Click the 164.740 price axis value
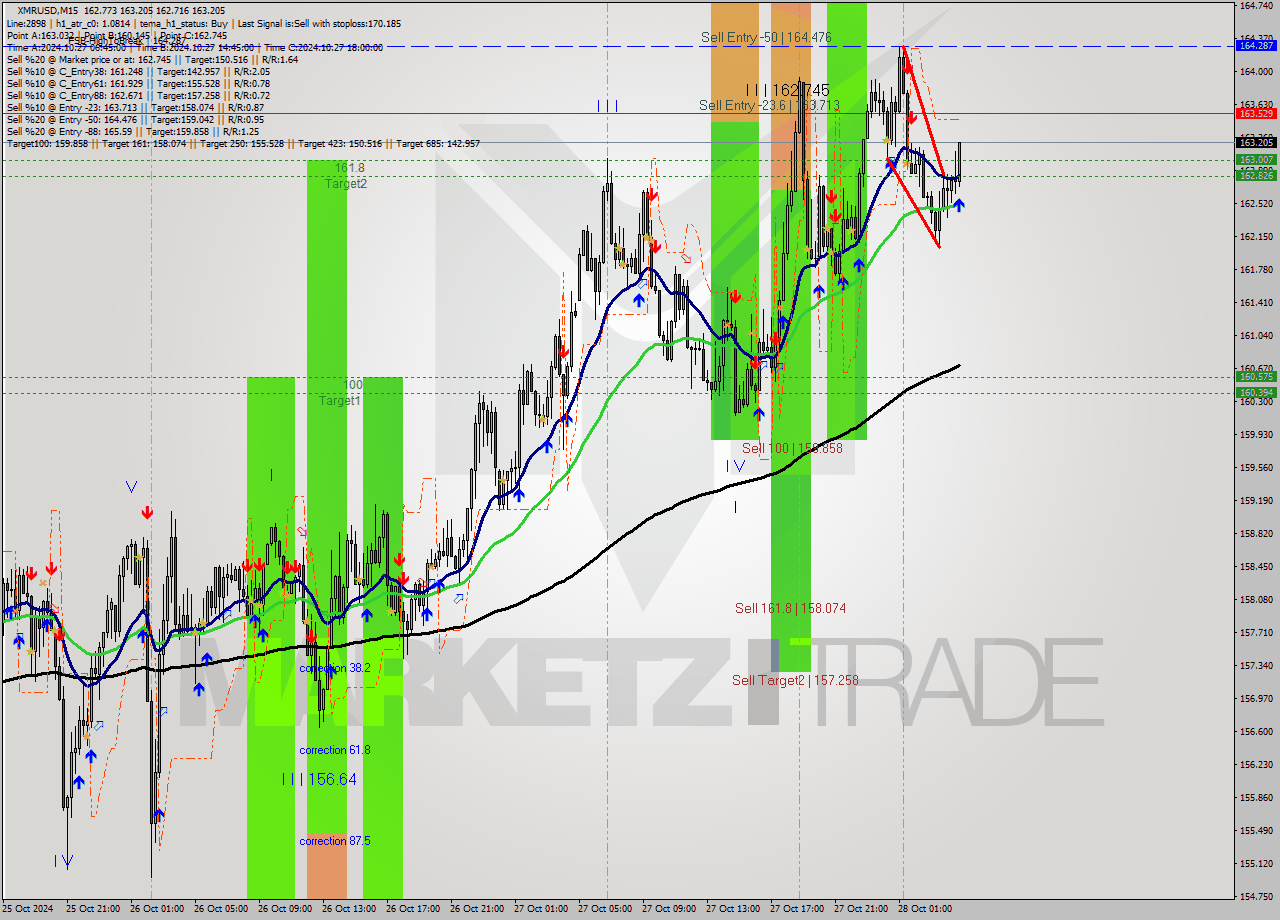Screen dimensions: 1280x920 click(1256, 6)
